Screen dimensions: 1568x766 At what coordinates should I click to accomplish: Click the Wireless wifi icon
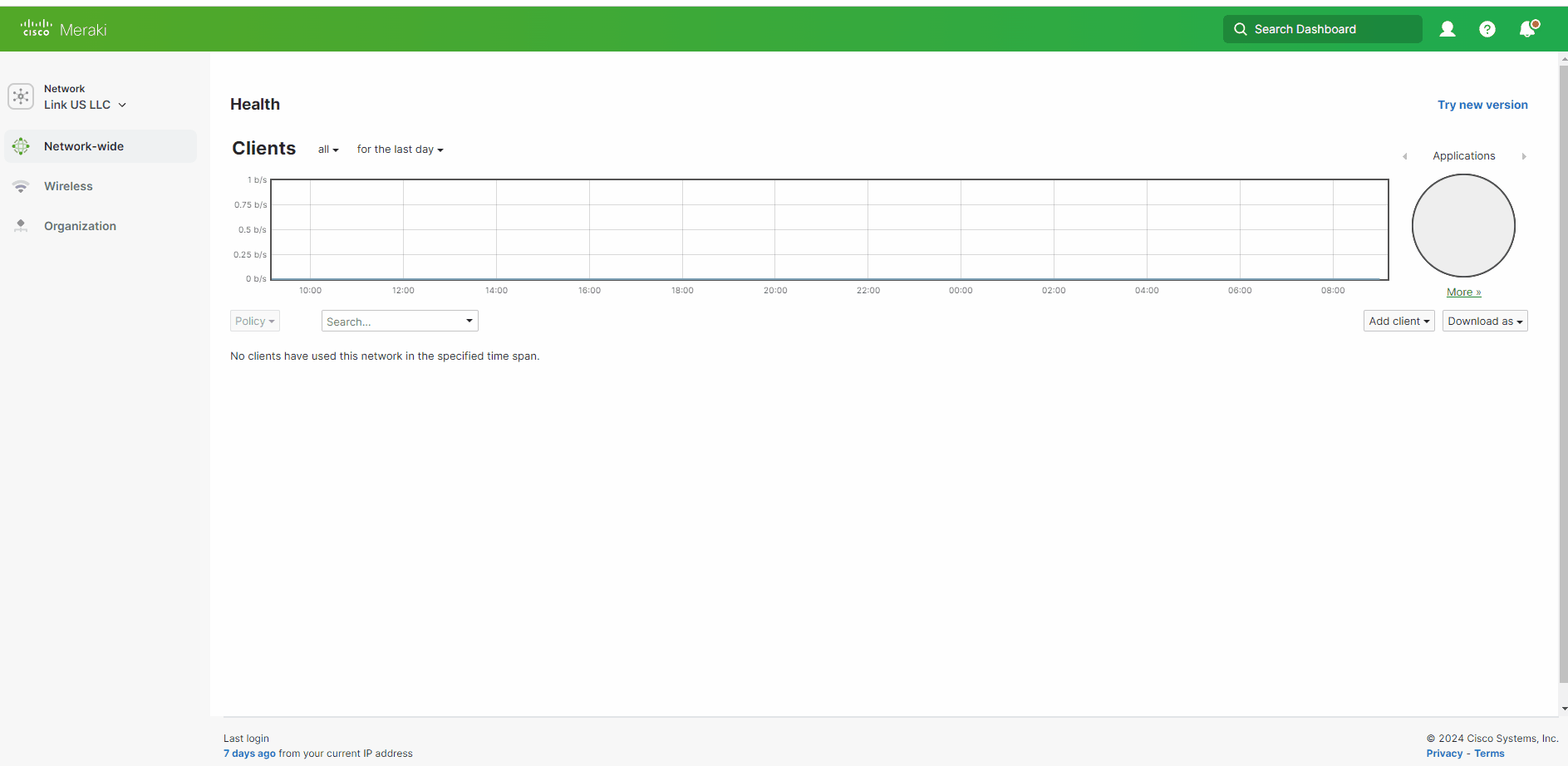(x=21, y=186)
